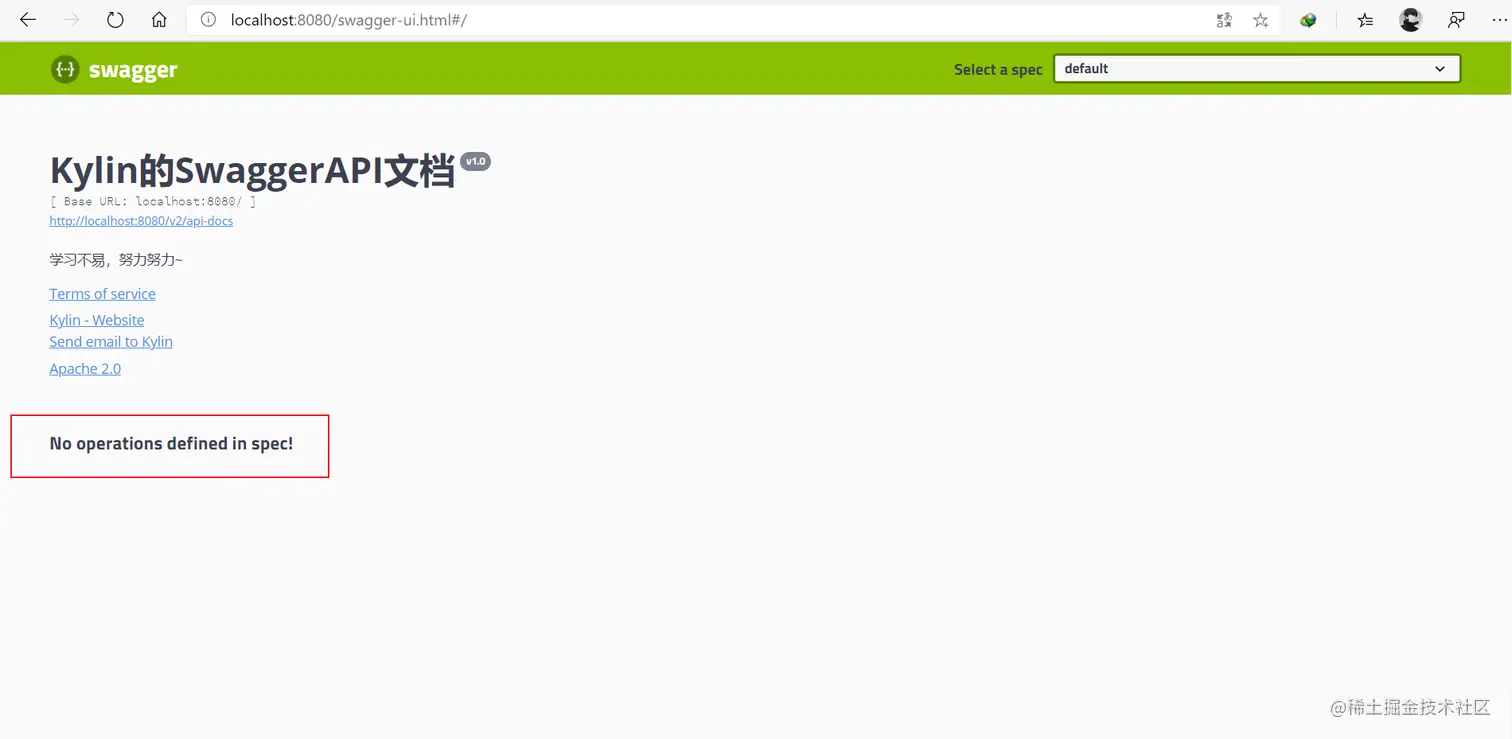
Task: Click the swagger logo icon
Action: [65, 69]
